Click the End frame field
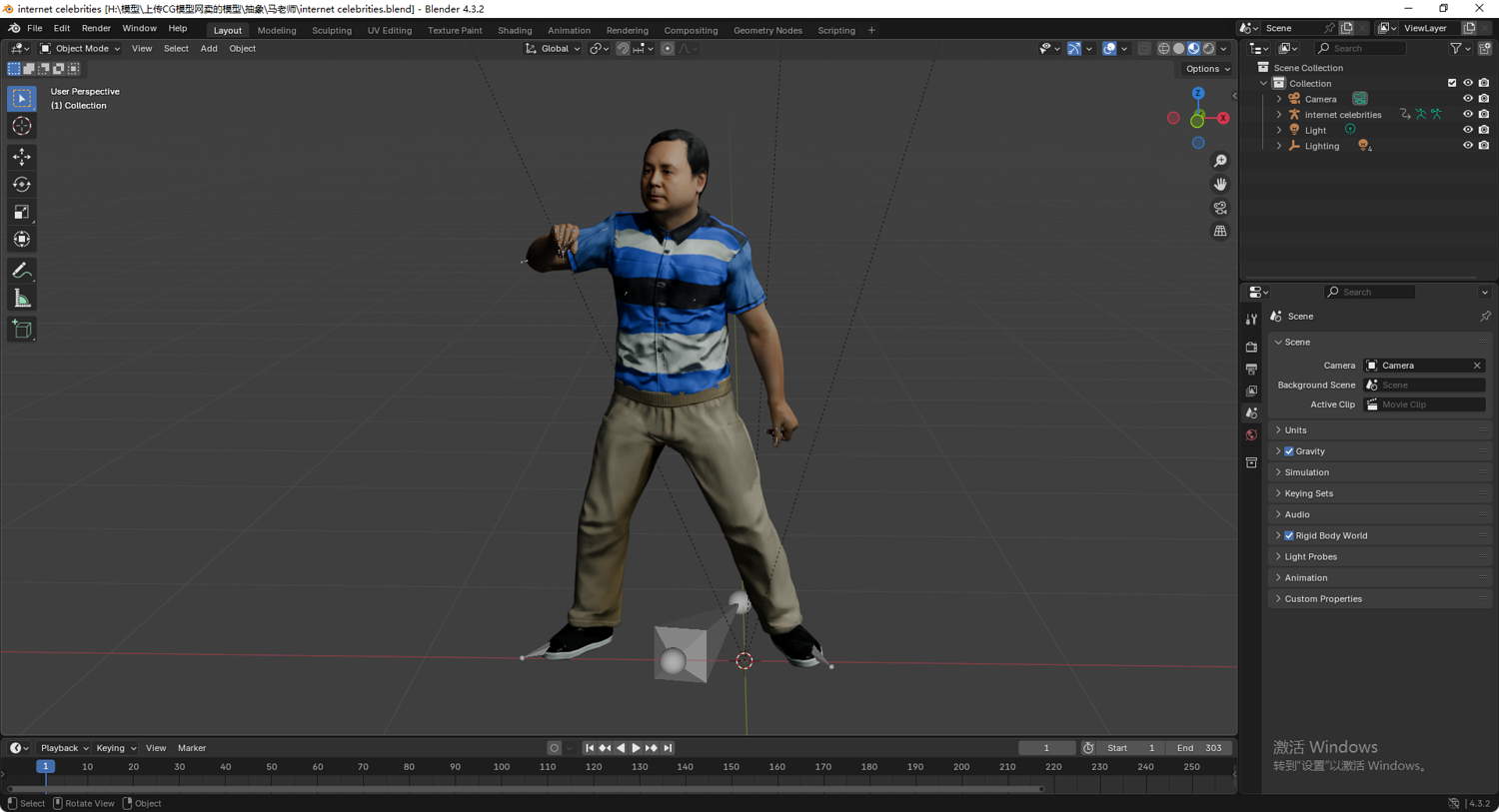The image size is (1499, 812). (1199, 748)
